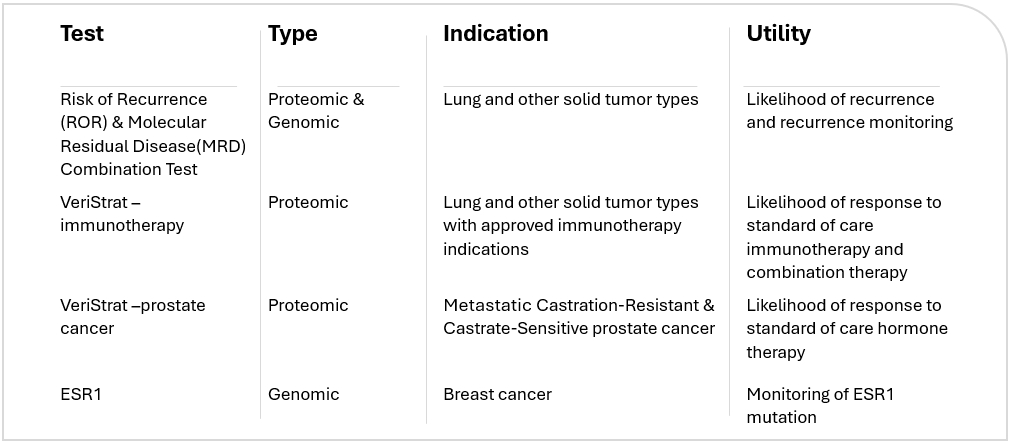Click Proteomic type in prostate cancer row

308,305
